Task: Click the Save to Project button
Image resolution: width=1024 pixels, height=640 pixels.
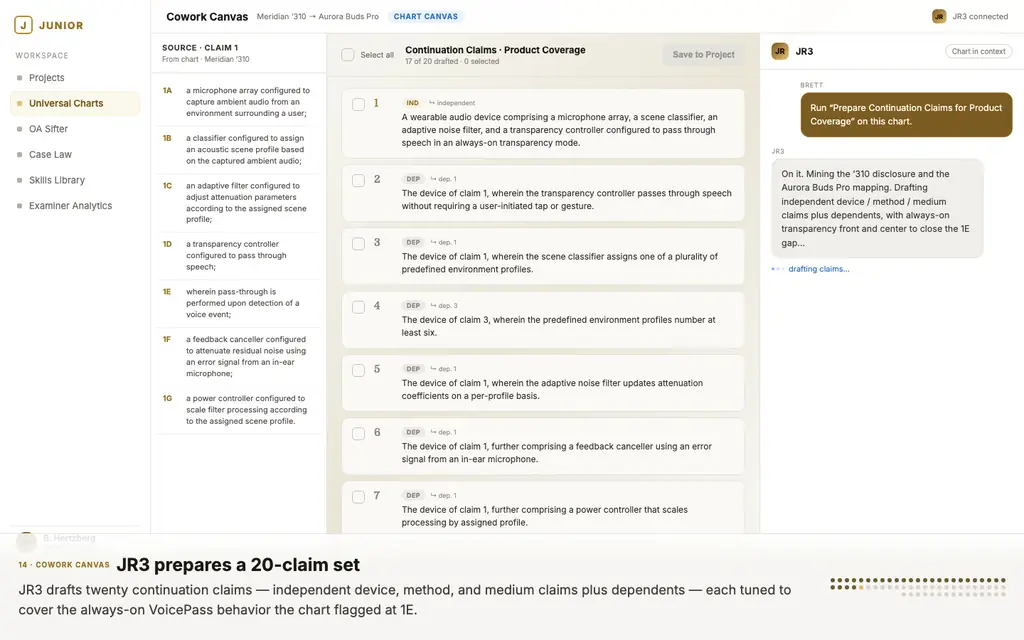Action: point(703,55)
